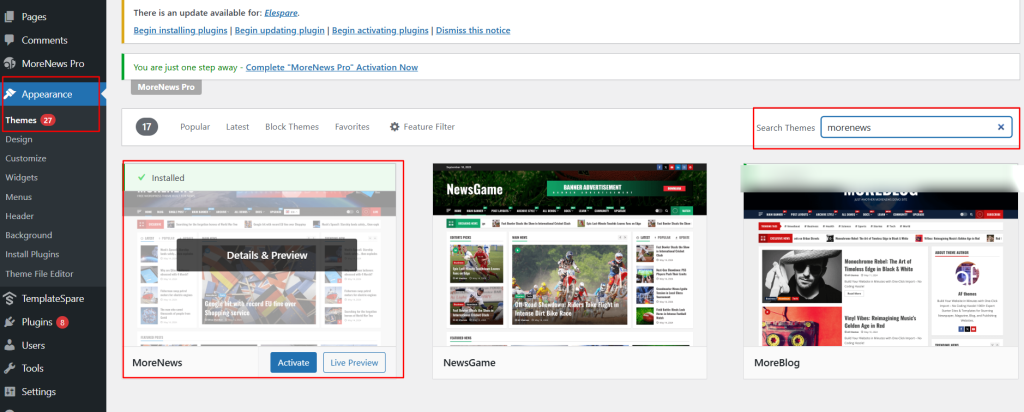
Task: Click Complete MoreNews Pro Activation Now link
Action: 332,67
